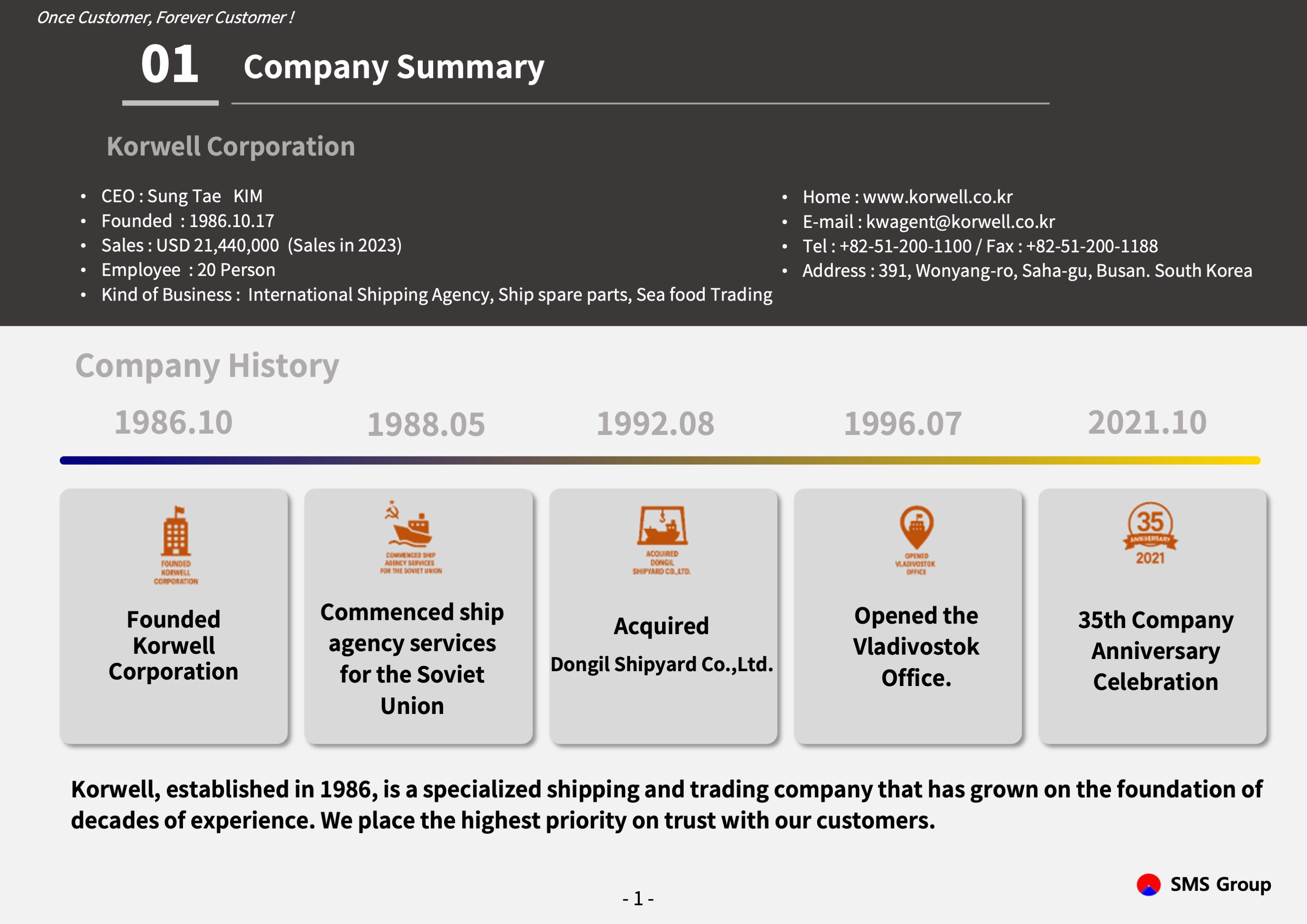Click the page number 1 footer
The height and width of the screenshot is (924, 1307).
point(638,898)
